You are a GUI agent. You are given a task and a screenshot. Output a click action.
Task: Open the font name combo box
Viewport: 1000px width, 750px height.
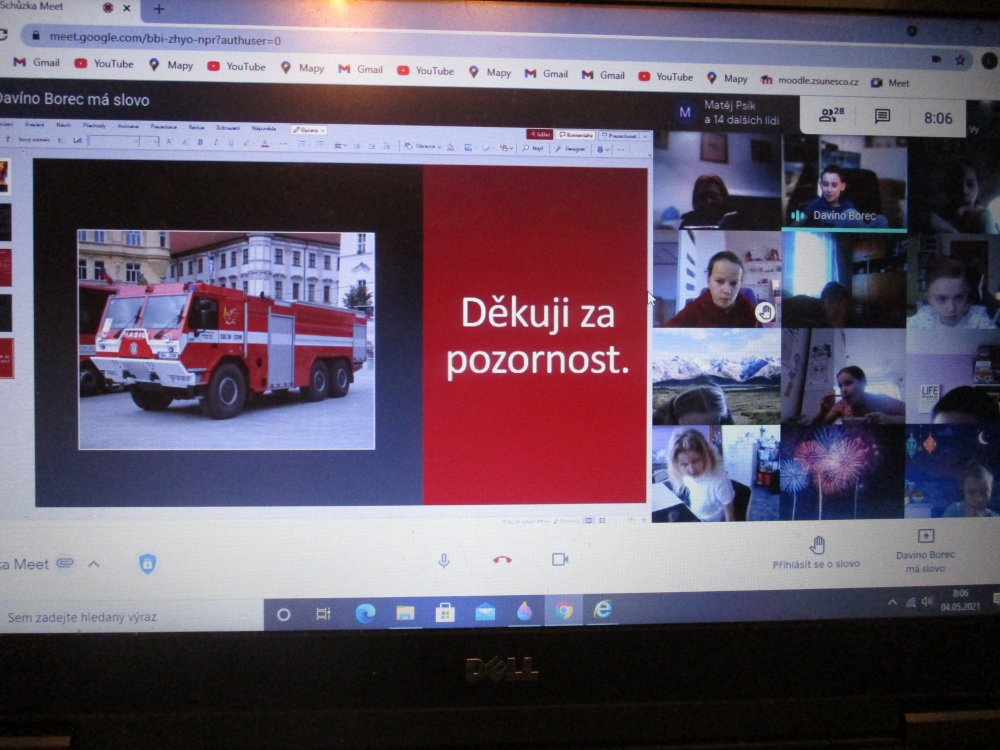click(114, 142)
